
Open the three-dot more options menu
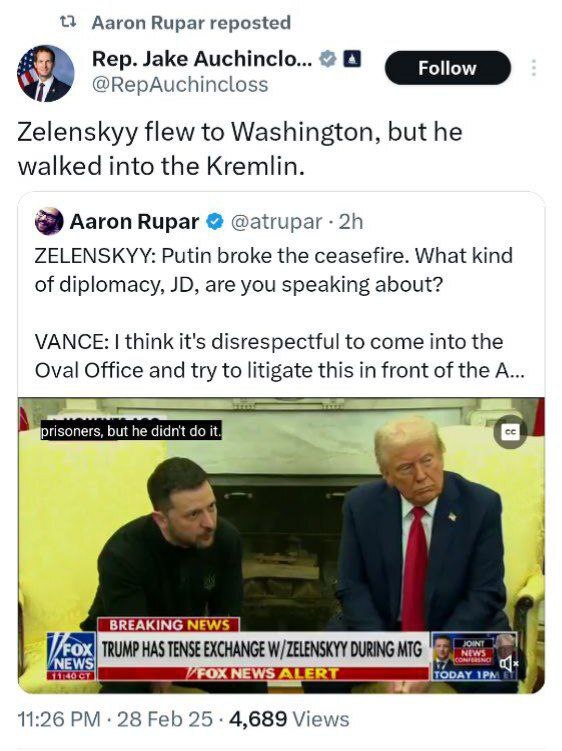pyautogui.click(x=533, y=68)
